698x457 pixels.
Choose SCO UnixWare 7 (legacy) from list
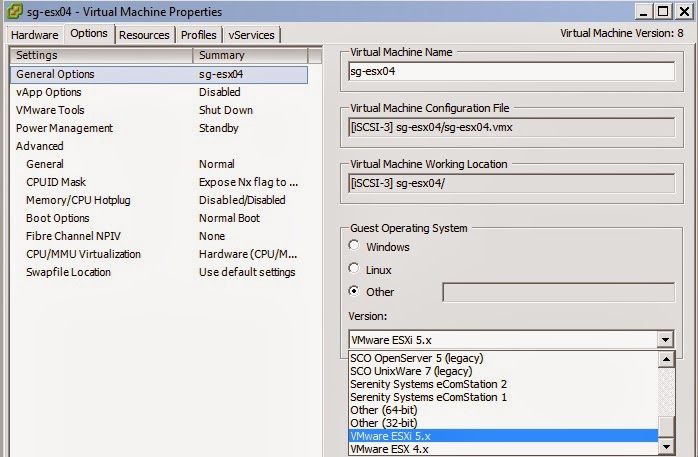click(x=503, y=371)
